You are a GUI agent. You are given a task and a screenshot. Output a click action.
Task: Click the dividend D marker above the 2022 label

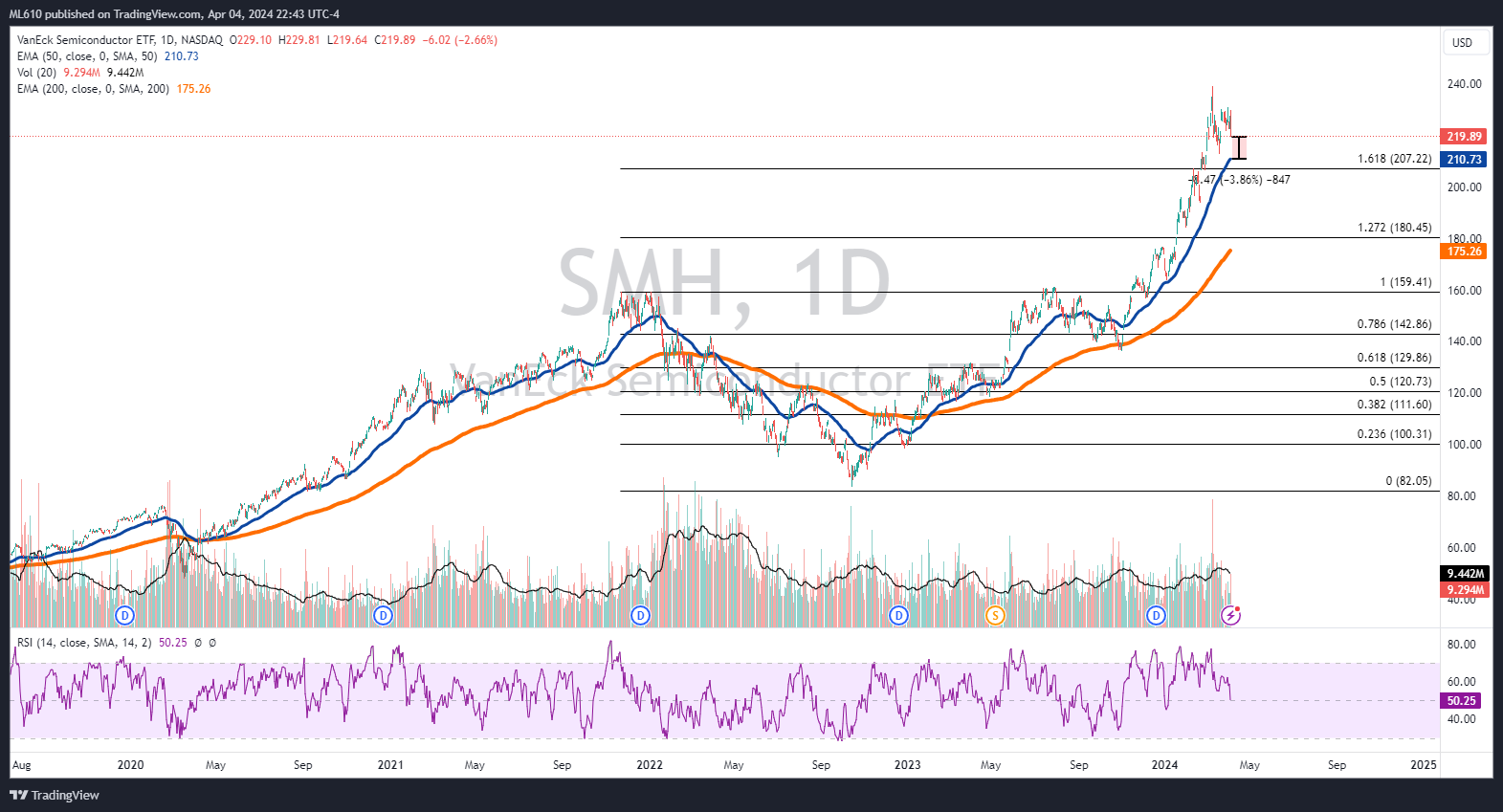[641, 615]
